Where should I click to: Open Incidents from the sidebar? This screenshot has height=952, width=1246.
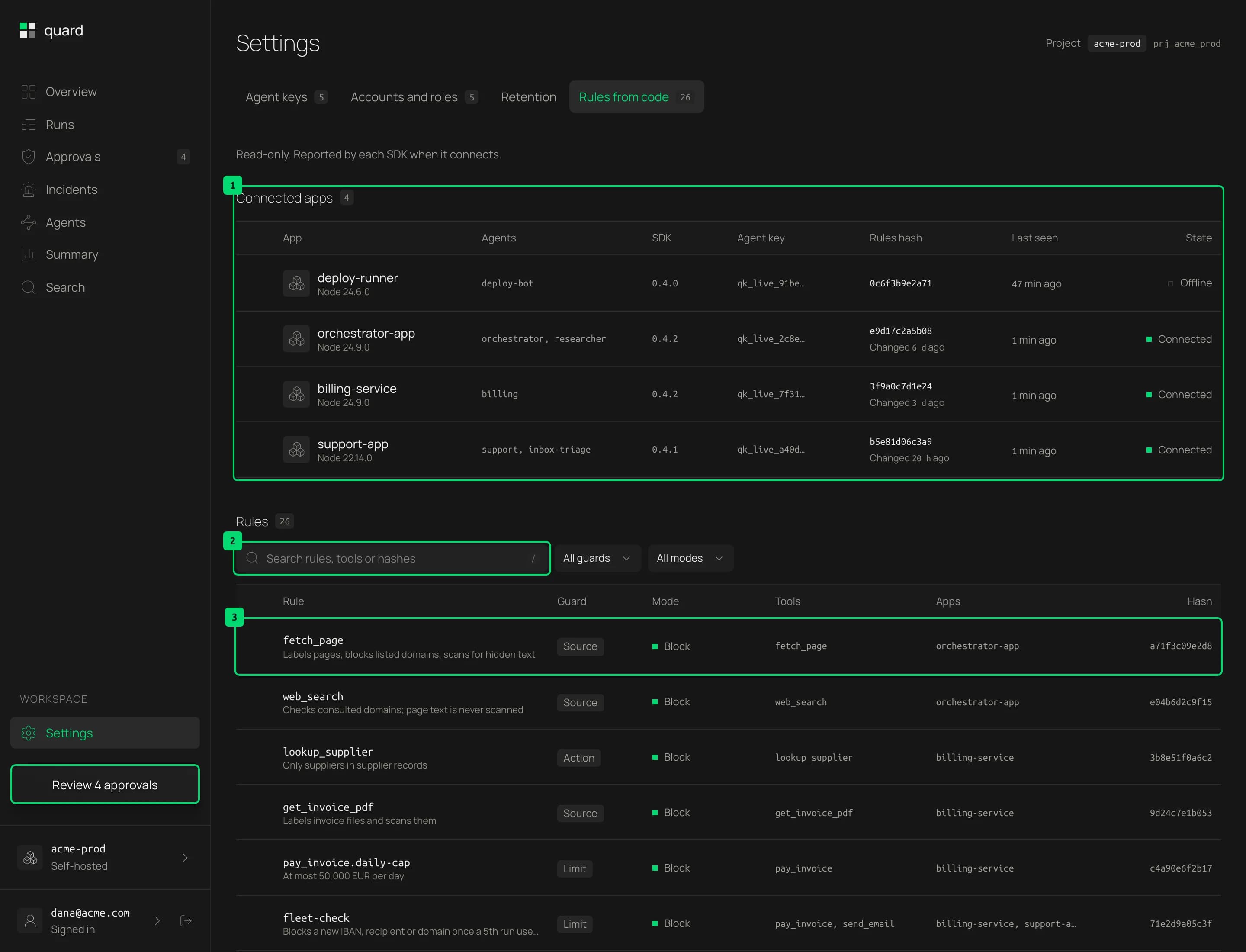pyautogui.click(x=105, y=190)
